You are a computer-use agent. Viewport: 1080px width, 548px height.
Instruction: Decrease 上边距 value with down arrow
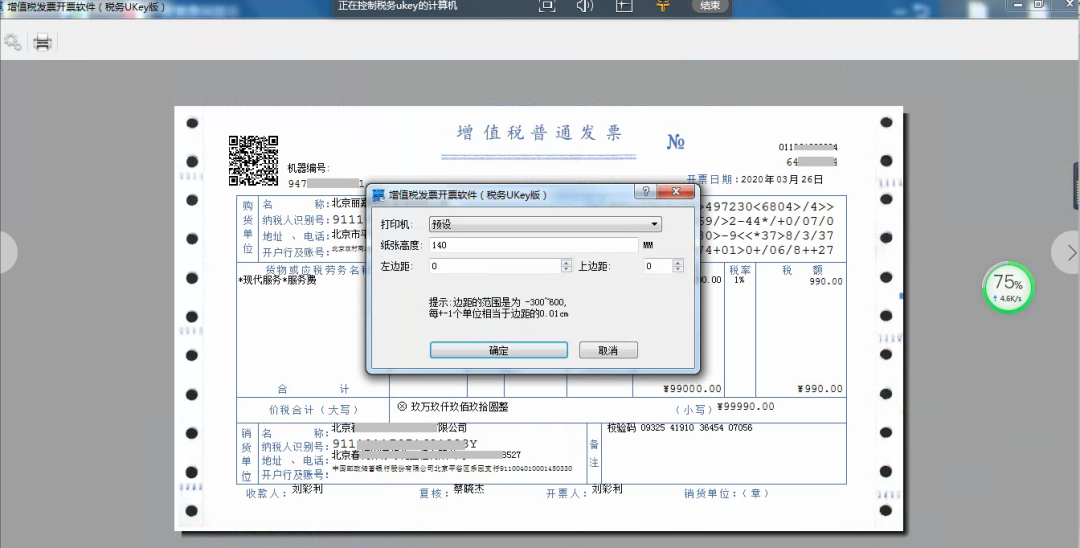679,270
